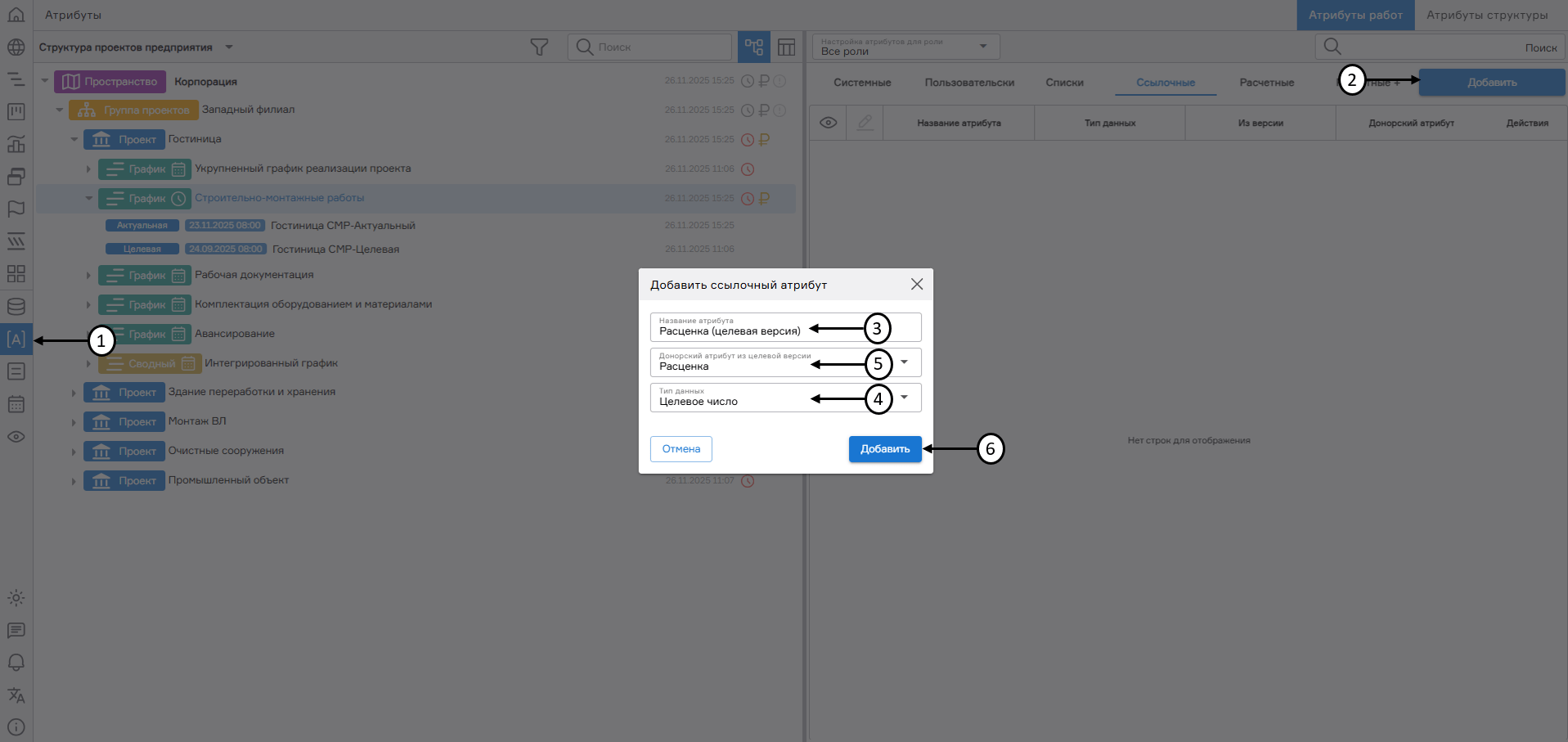The width and height of the screenshot is (1568, 742).
Task: Switch to the 'Атрибуты структуры' tab
Action: click(x=1488, y=15)
